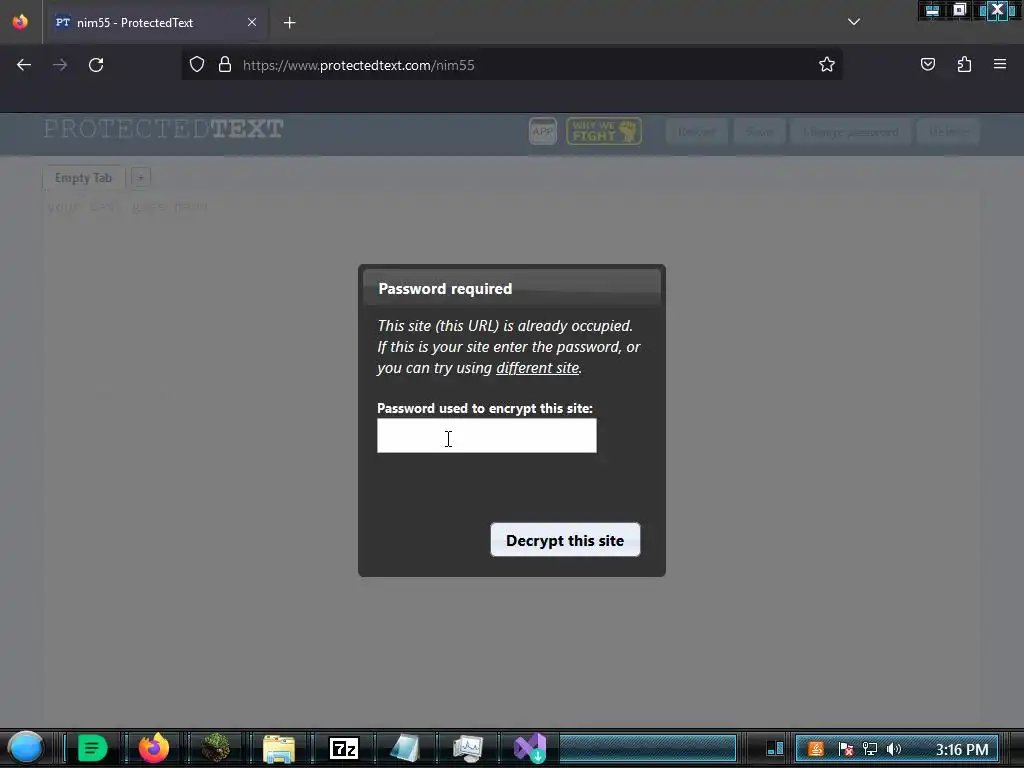This screenshot has height=768, width=1024.
Task: Click the Firefox back arrow
Action: 24,65
